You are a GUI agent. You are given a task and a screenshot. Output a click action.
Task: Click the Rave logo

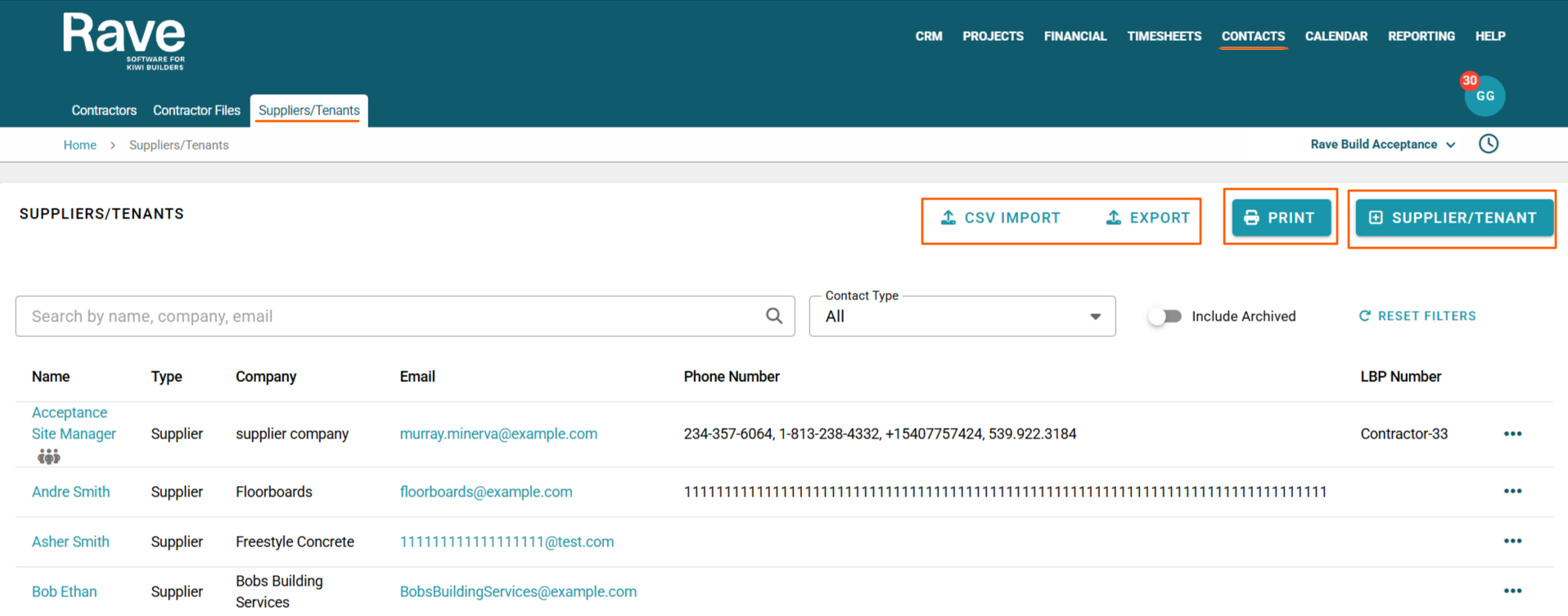tap(124, 42)
